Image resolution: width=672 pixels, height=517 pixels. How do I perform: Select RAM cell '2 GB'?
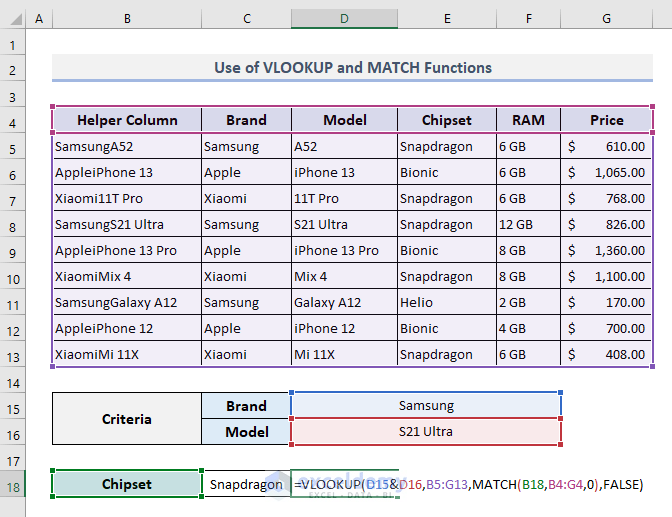[528, 302]
